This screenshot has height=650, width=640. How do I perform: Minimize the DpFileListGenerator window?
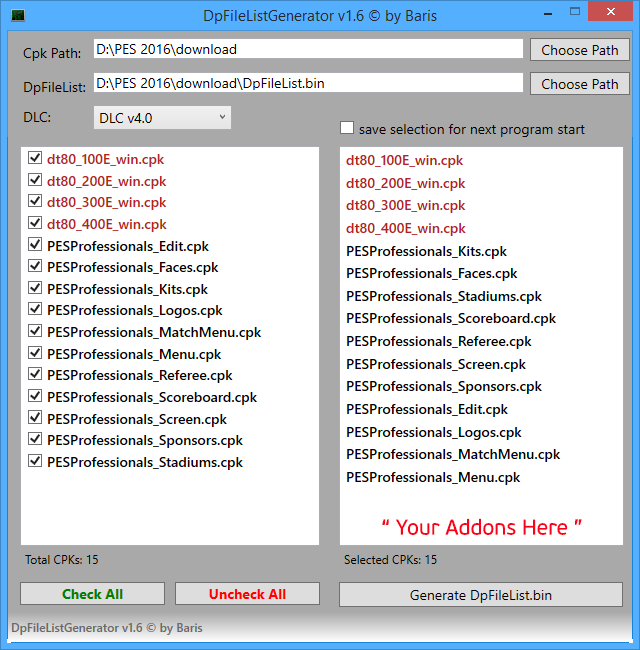548,12
